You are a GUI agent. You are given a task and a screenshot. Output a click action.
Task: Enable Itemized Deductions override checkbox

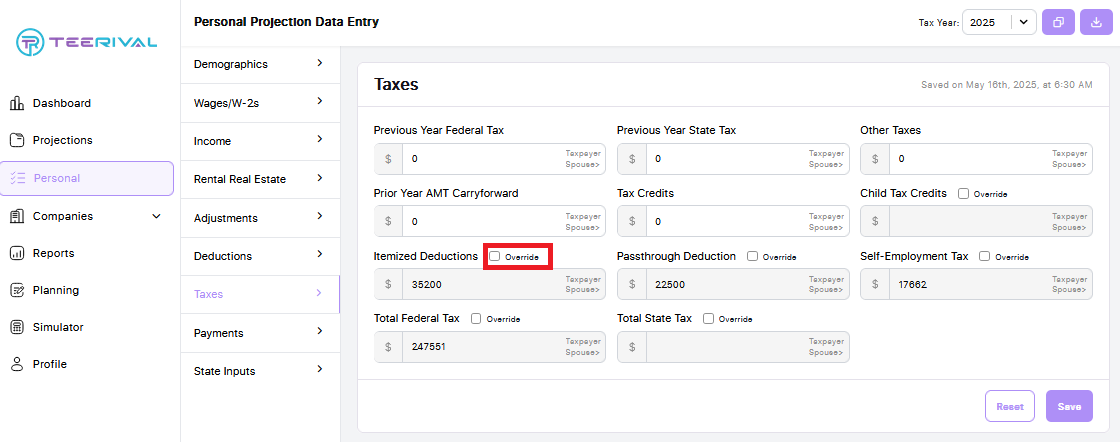click(x=494, y=256)
